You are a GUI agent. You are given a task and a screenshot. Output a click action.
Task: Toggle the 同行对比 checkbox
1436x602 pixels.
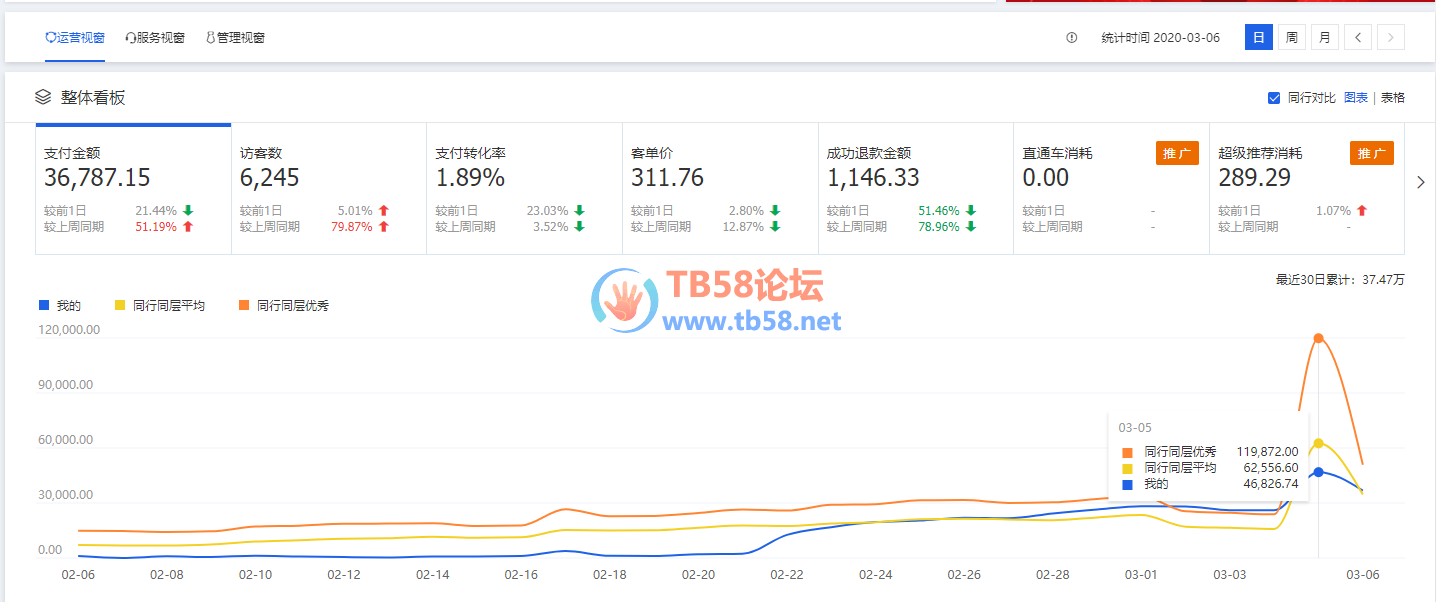[x=1274, y=98]
